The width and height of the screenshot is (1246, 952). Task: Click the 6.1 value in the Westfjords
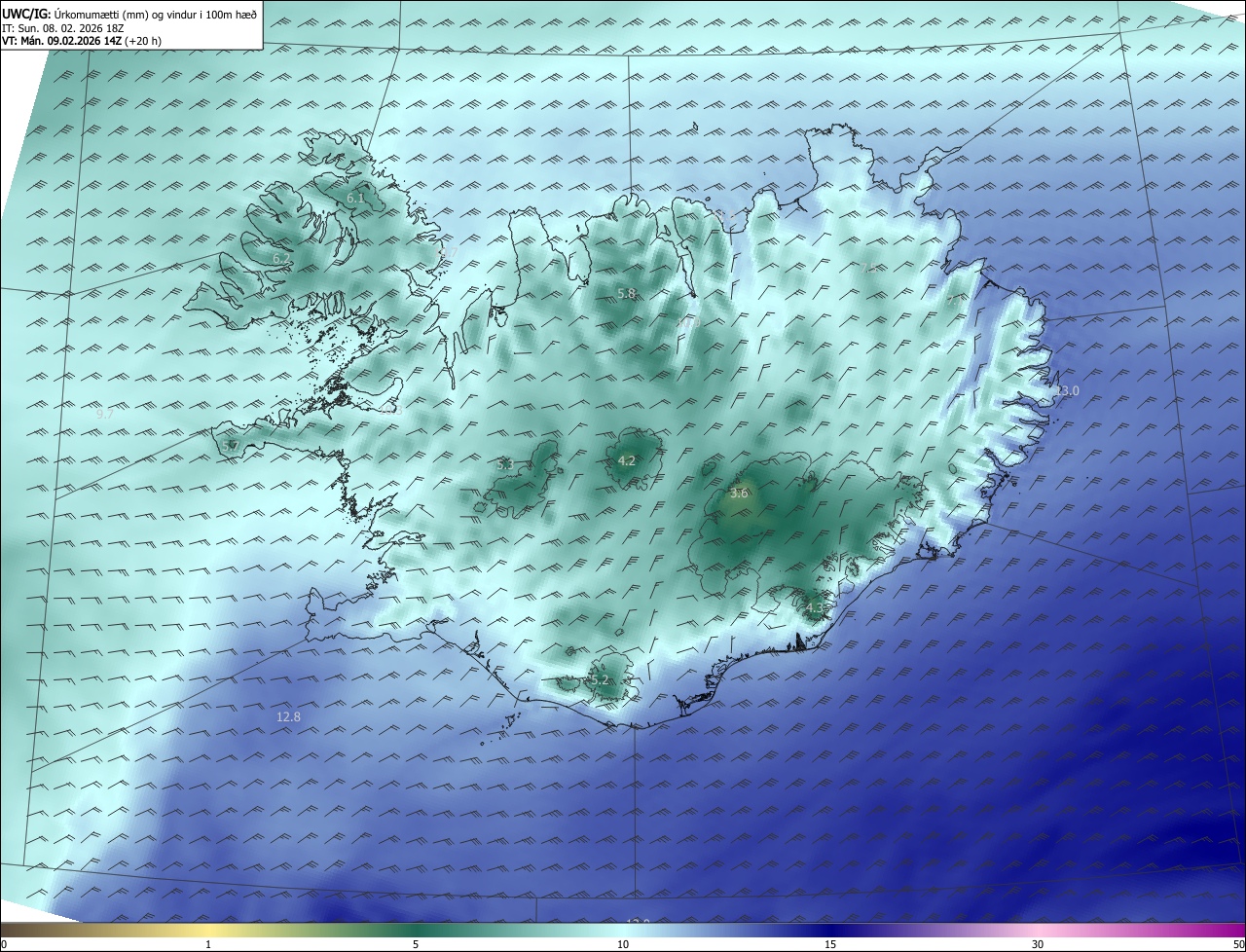coord(355,199)
